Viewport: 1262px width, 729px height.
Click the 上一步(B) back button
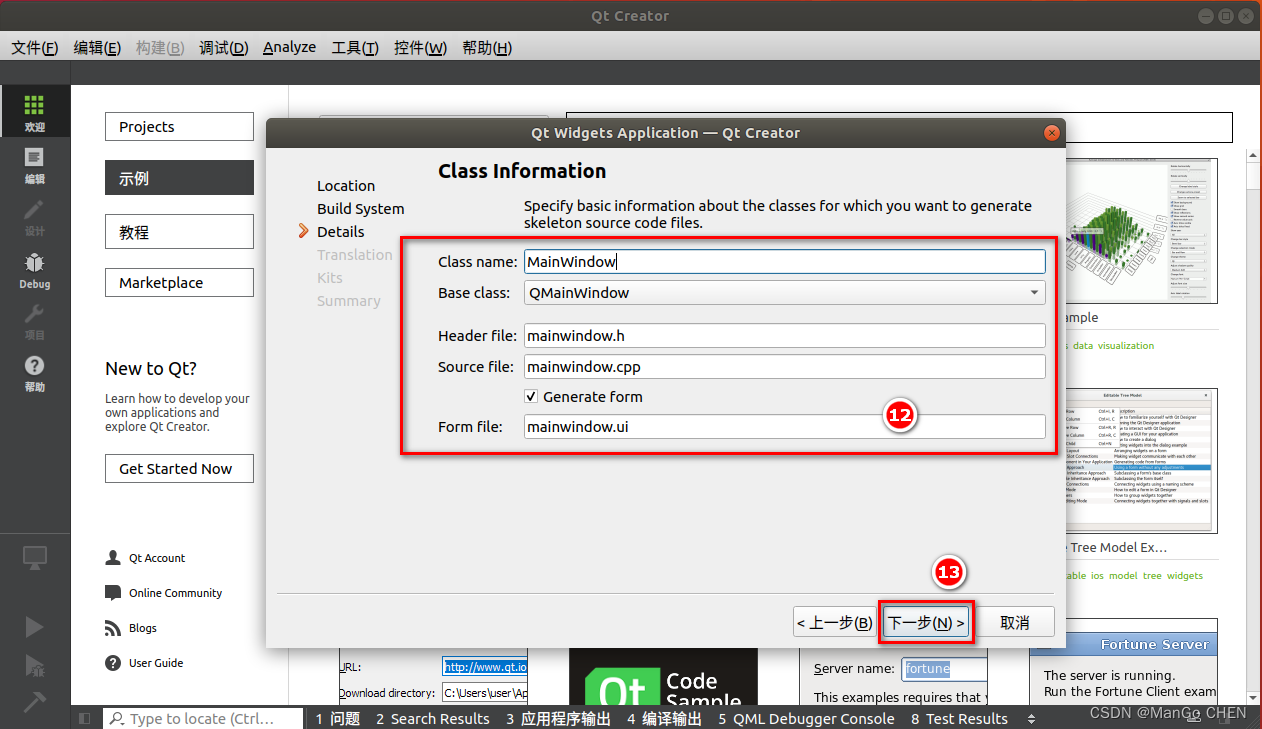(x=835, y=622)
